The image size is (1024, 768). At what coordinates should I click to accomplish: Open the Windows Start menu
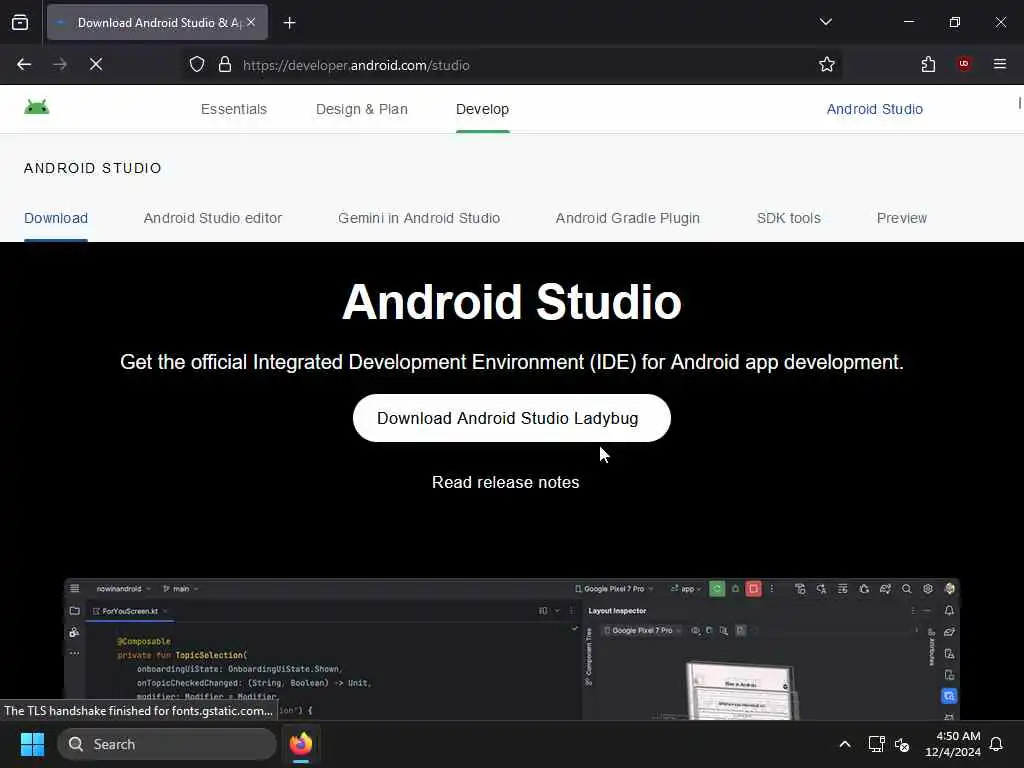coord(33,744)
